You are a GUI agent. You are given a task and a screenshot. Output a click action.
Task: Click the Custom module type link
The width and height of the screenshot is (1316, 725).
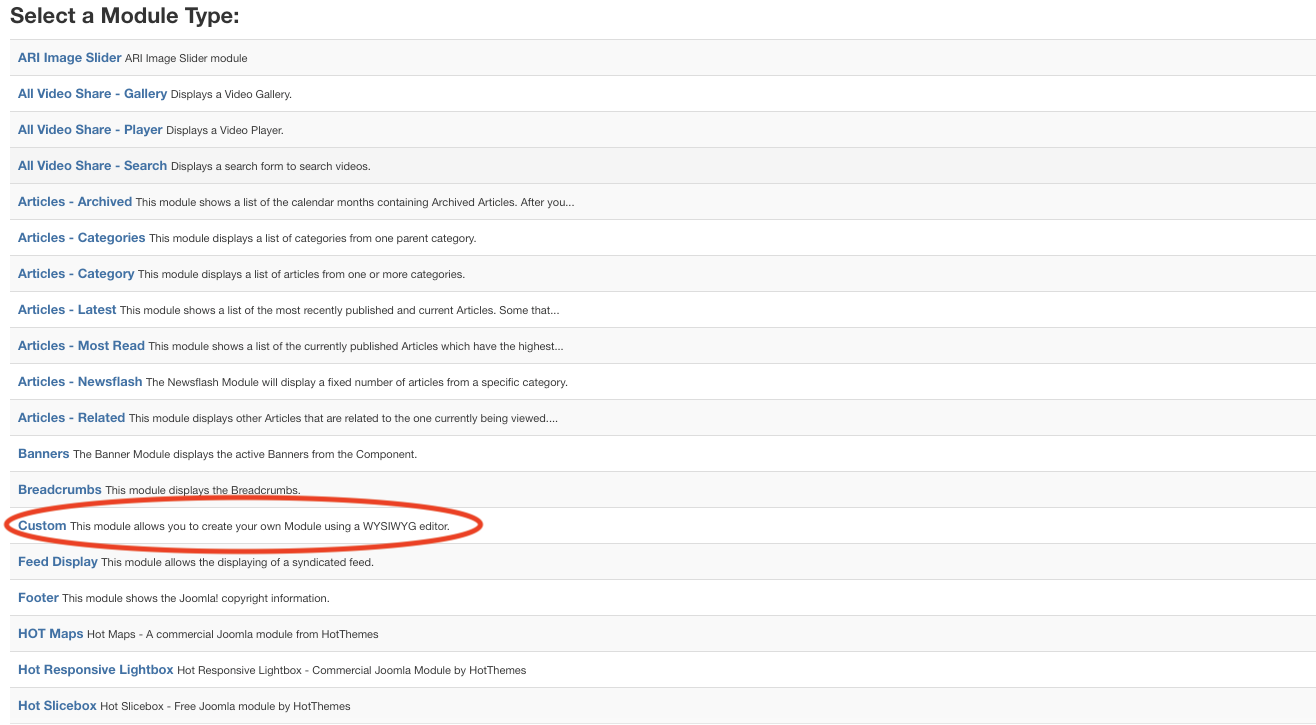[x=42, y=526]
